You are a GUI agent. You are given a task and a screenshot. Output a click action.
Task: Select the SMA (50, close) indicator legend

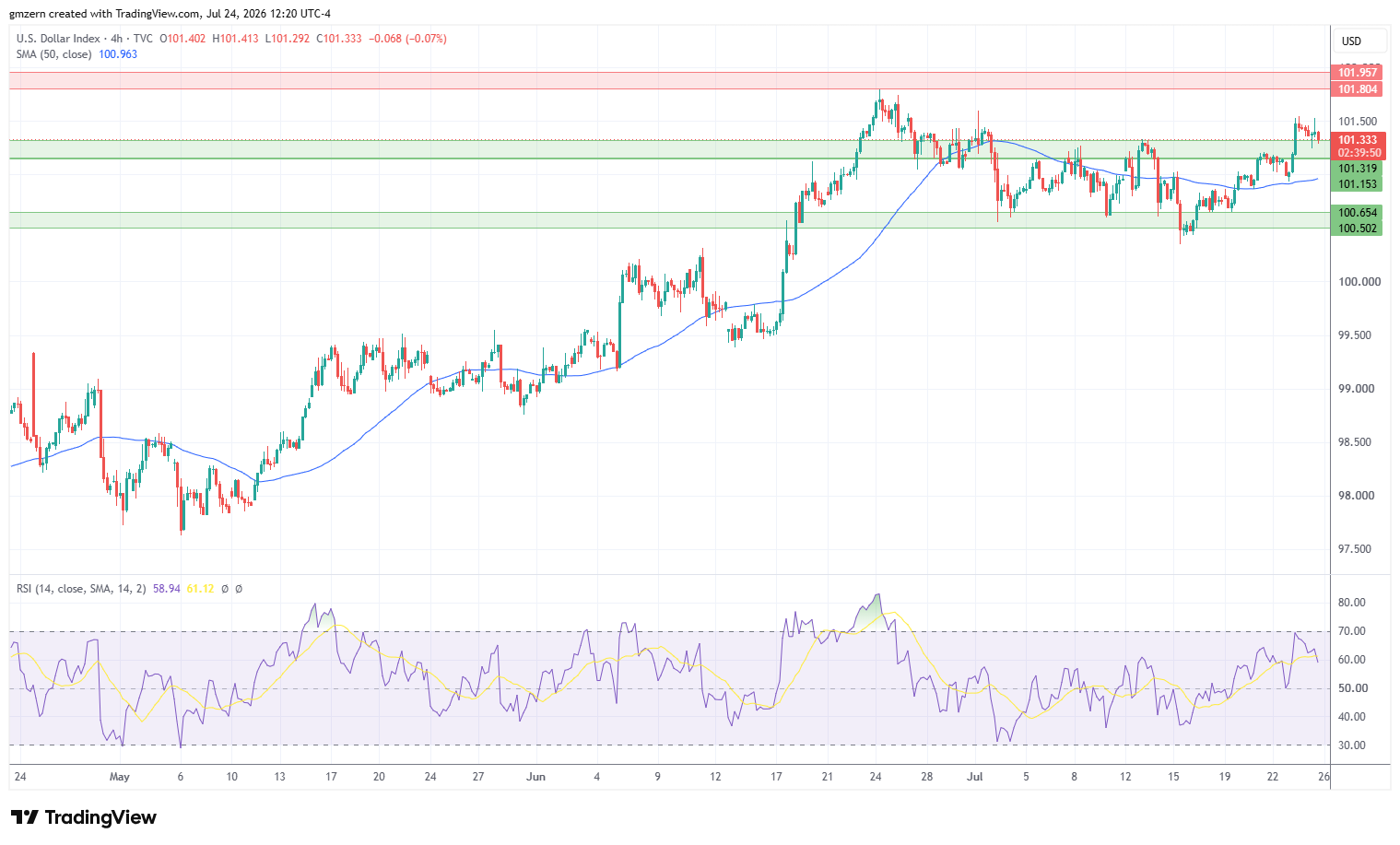[x=53, y=54]
